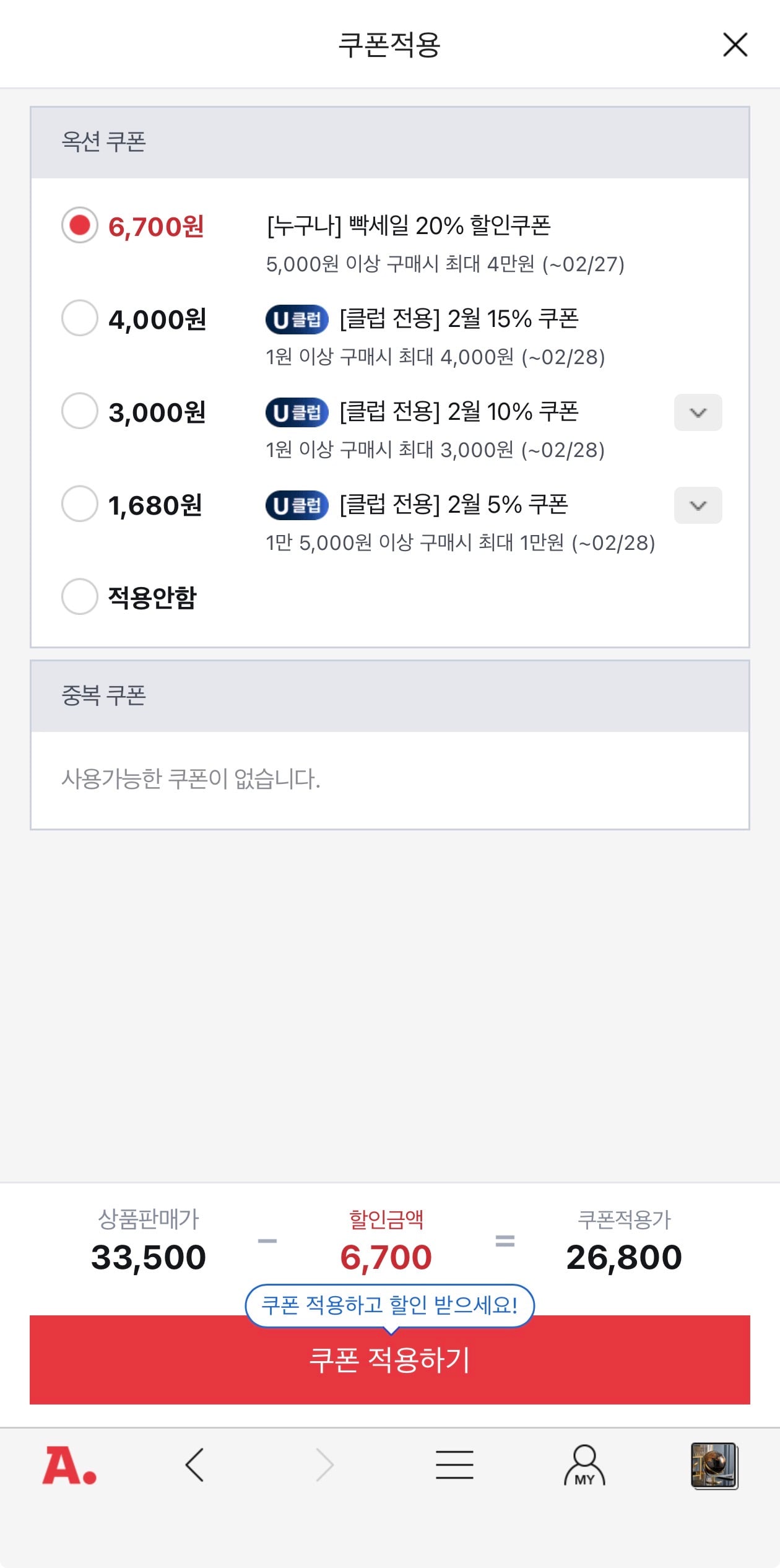Screen dimensions: 780x1568
Task: Tap the U클럽 badge on 10% coupon
Action: [297, 412]
